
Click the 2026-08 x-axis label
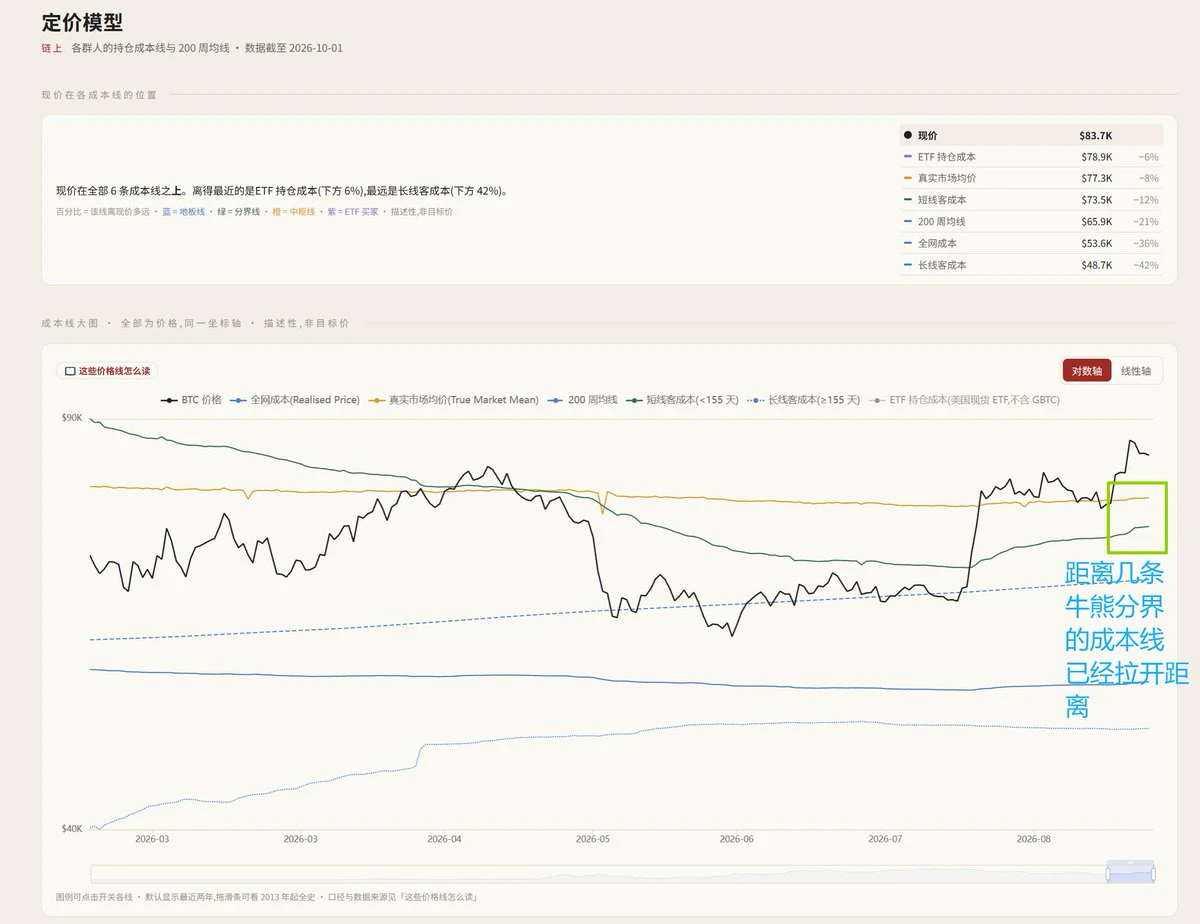[x=1034, y=840]
